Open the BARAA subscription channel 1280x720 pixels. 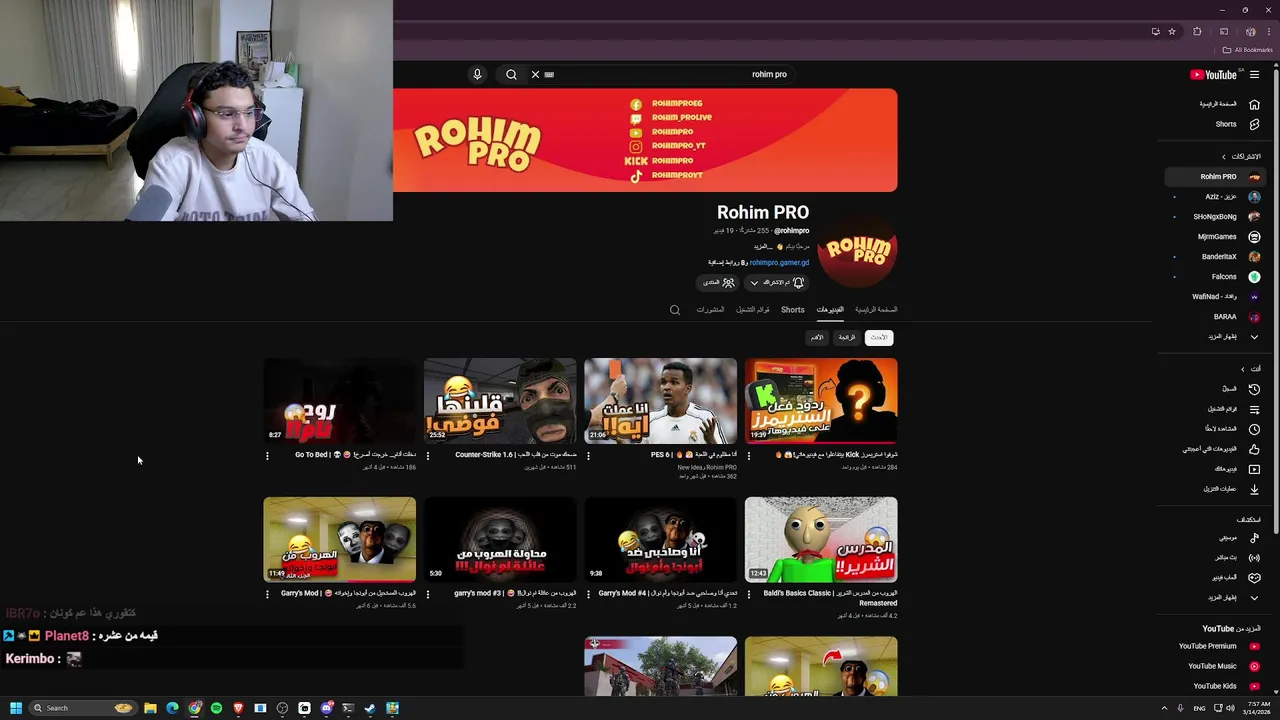click(1216, 316)
